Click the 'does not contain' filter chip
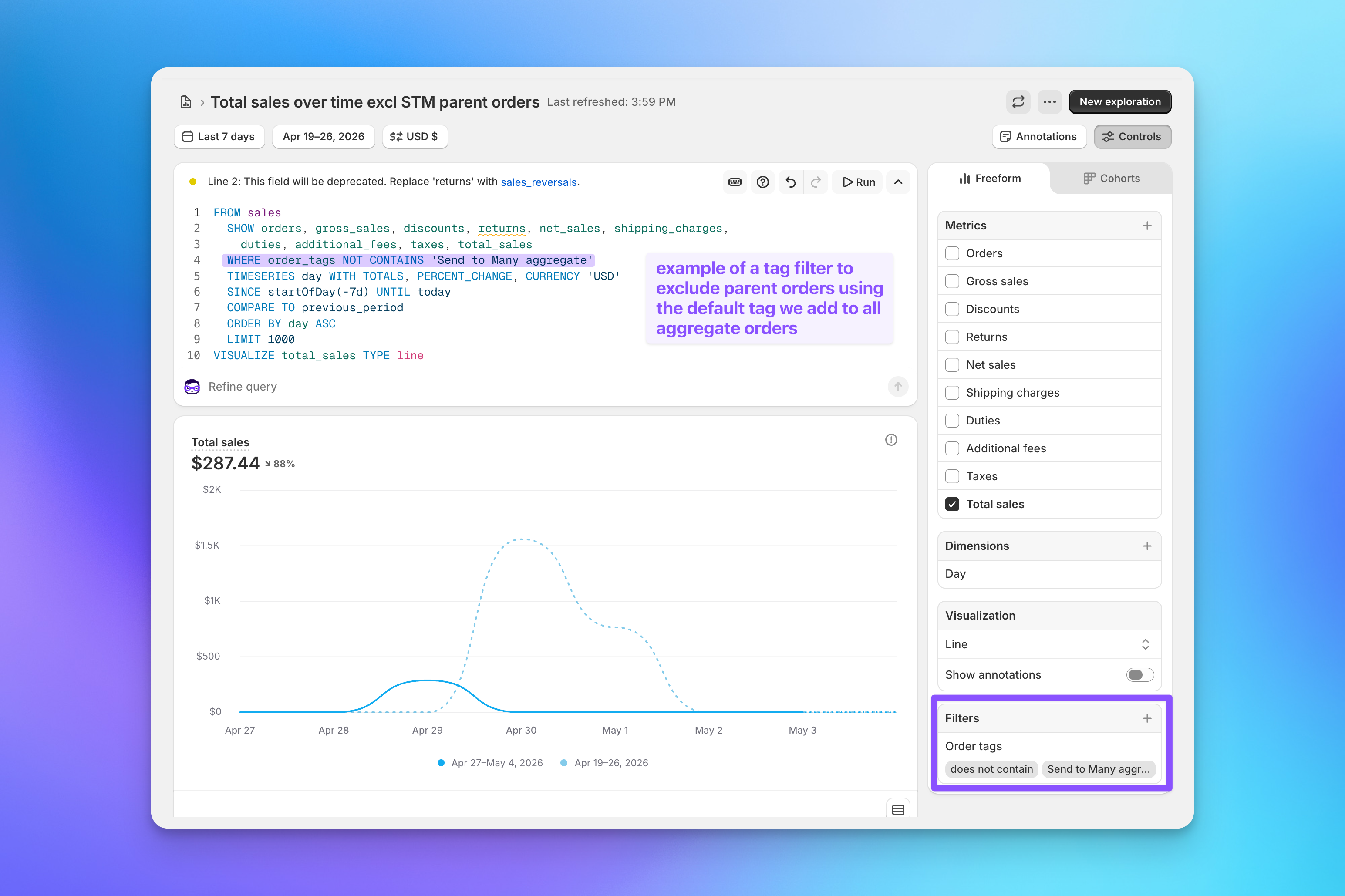 point(991,770)
